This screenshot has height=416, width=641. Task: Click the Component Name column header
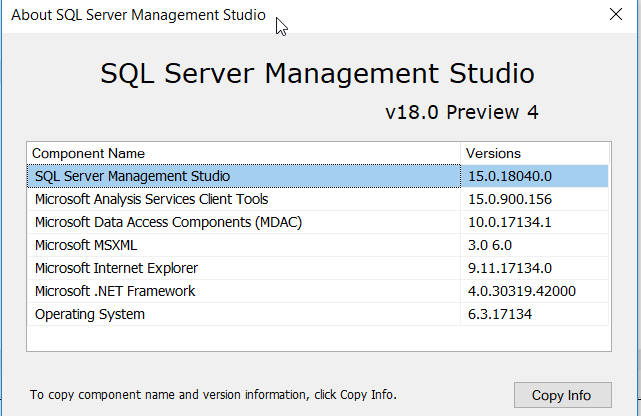(88, 153)
